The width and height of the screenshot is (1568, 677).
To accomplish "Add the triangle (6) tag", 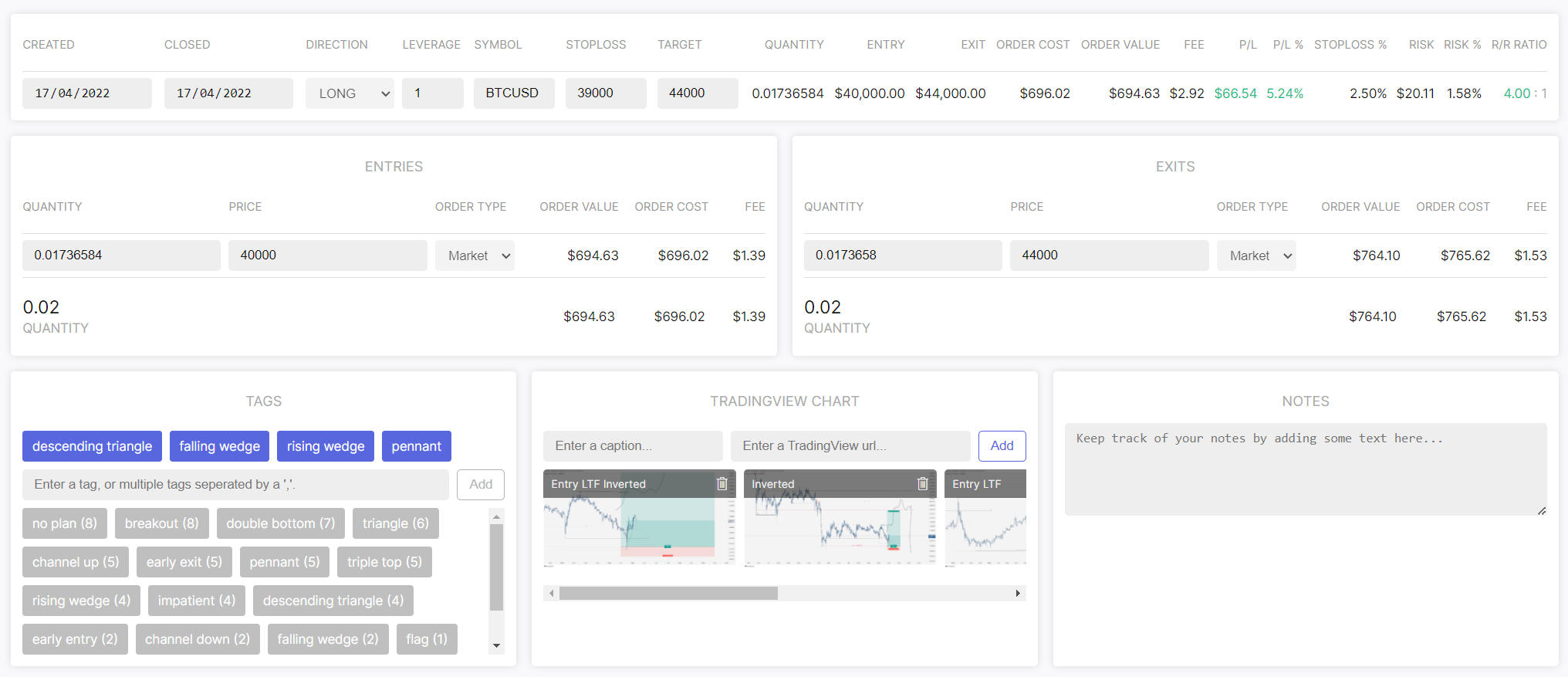I will pyautogui.click(x=396, y=523).
